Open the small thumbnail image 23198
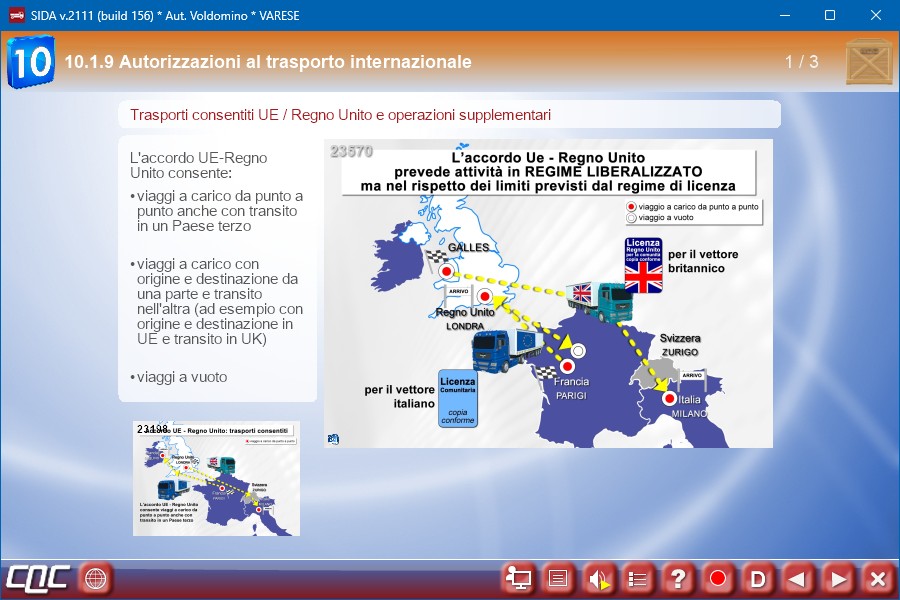 [x=216, y=478]
